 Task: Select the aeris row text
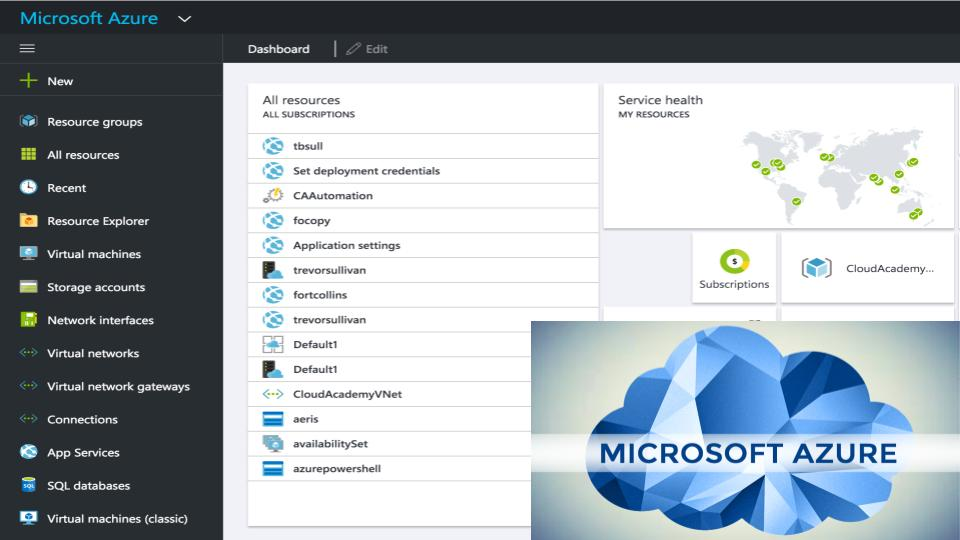pyautogui.click(x=306, y=419)
